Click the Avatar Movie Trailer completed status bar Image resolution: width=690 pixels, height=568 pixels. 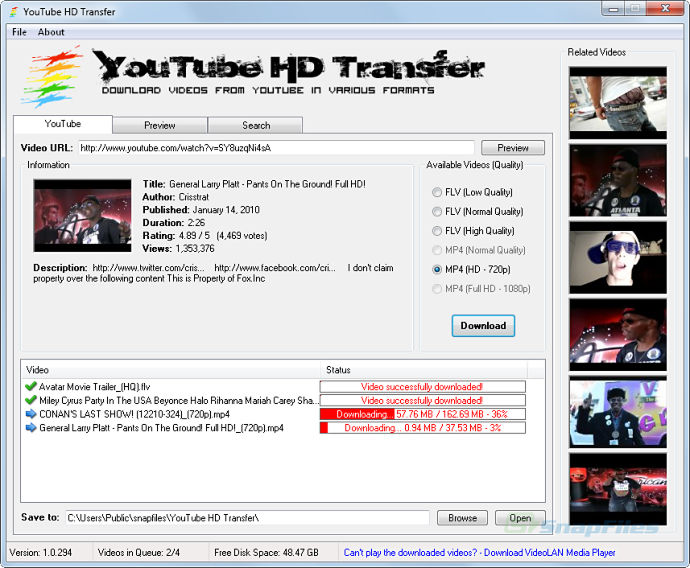pos(422,387)
